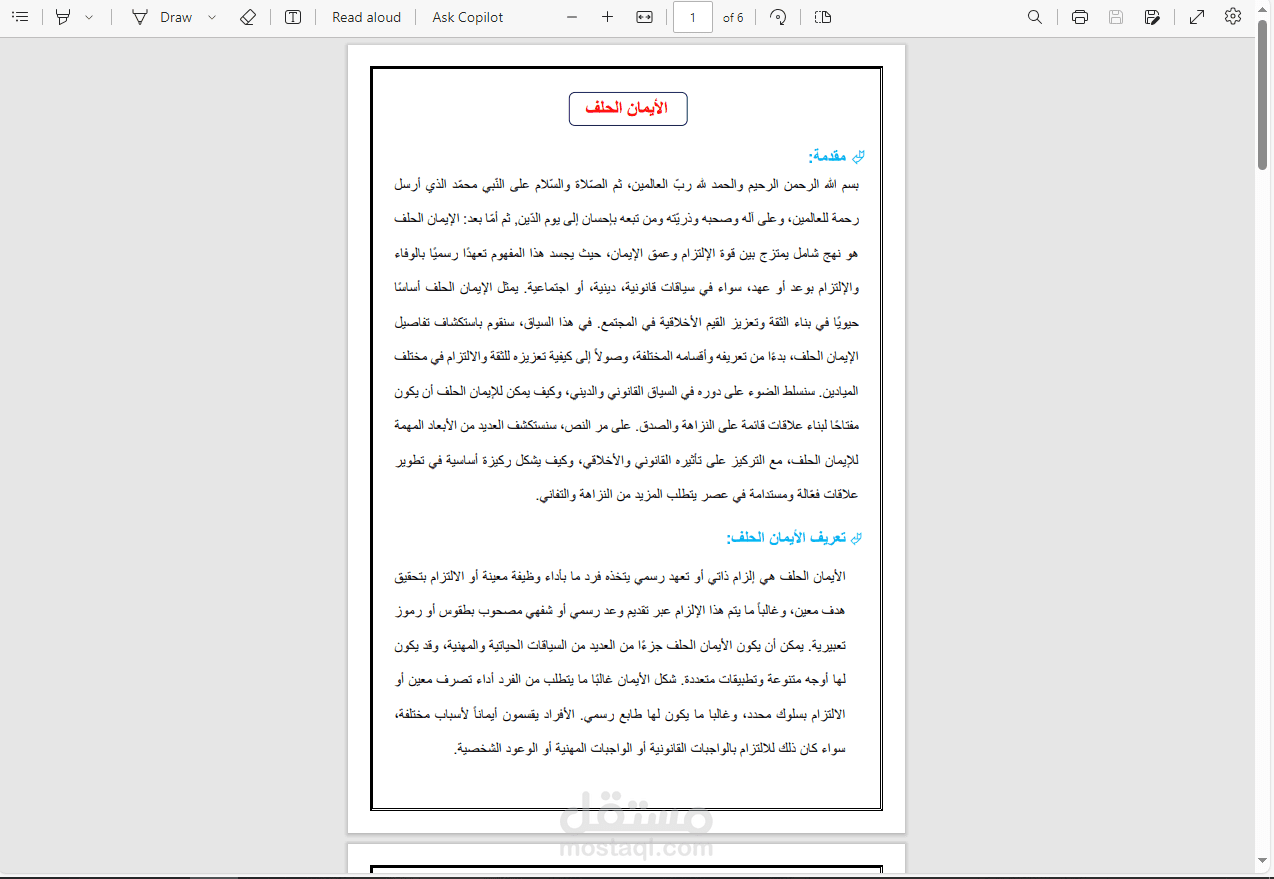Enter full screen mode
Screen dimensions: 1274x879
tap(1197, 17)
